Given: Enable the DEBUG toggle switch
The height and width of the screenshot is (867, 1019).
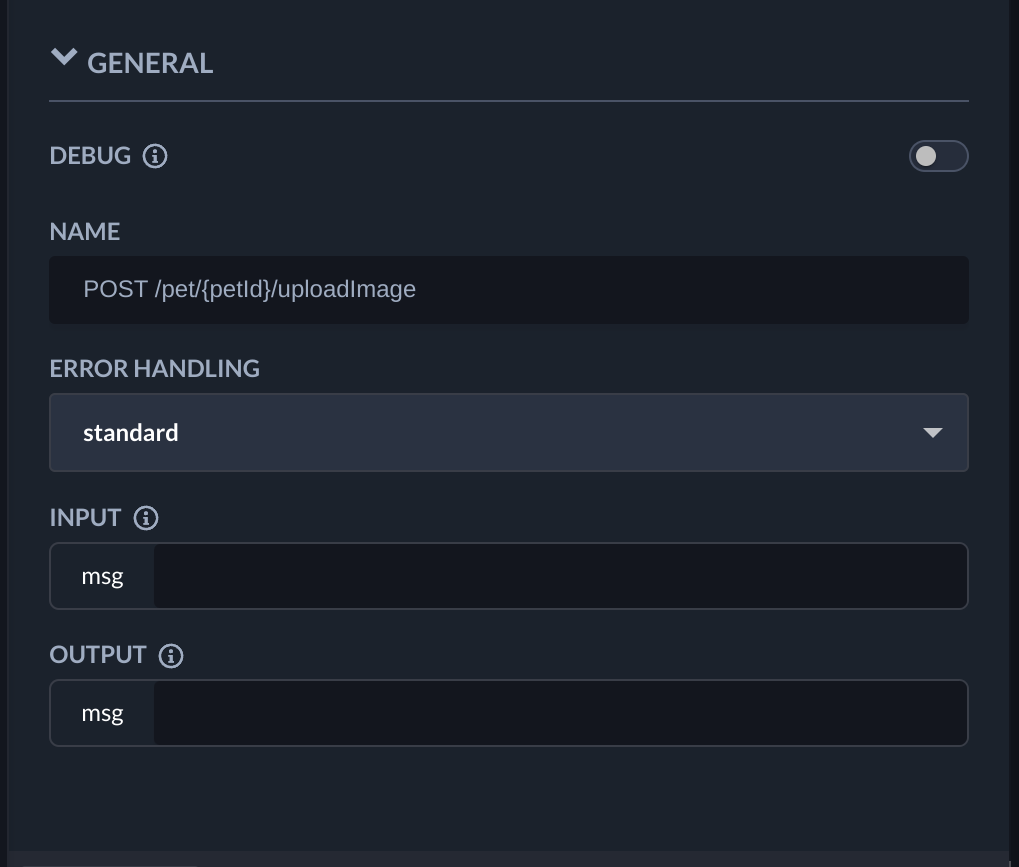Looking at the screenshot, I should click(x=938, y=156).
